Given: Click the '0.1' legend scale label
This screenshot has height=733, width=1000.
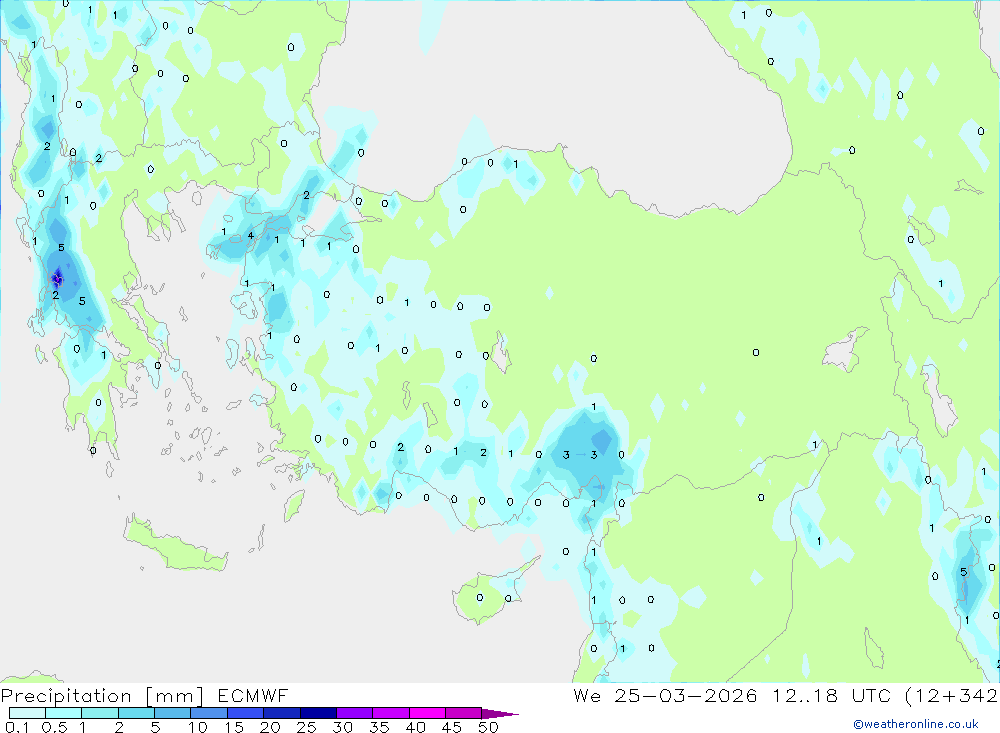Looking at the screenshot, I should [x=17, y=727].
